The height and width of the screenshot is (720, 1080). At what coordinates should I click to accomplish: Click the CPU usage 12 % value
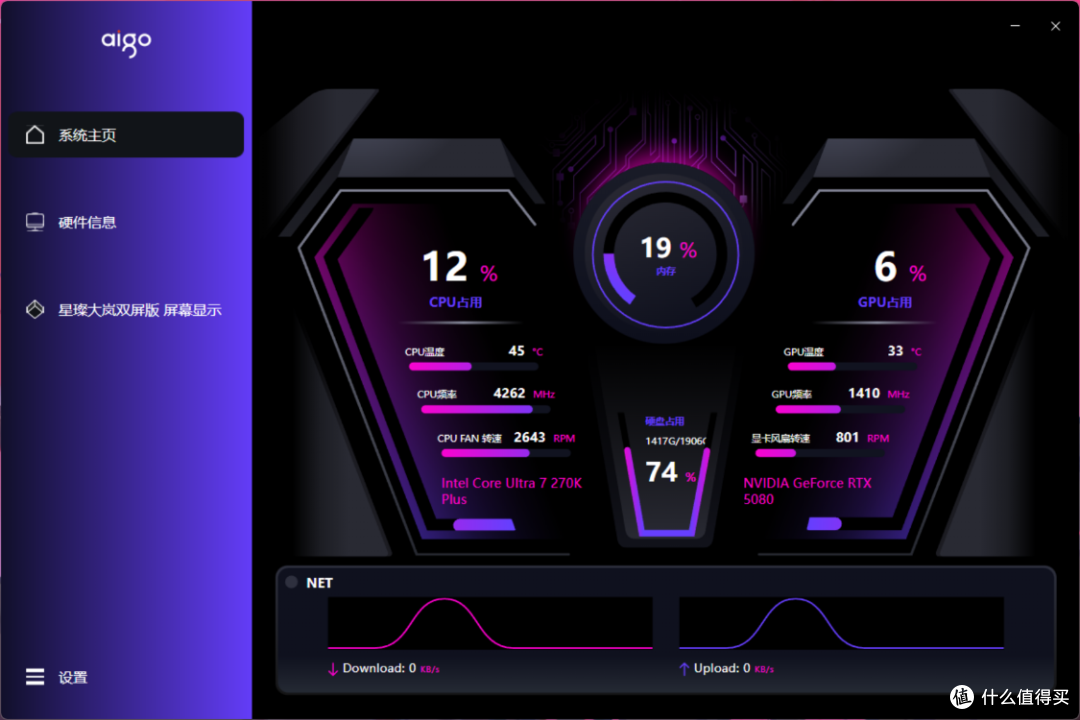pos(459,267)
